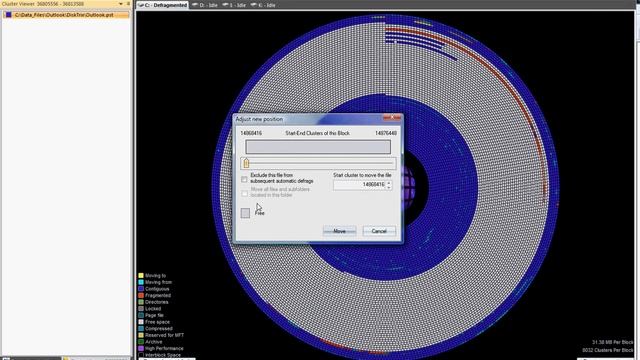
Task: Click the Locked gray legend swatch
Action: 141,309
